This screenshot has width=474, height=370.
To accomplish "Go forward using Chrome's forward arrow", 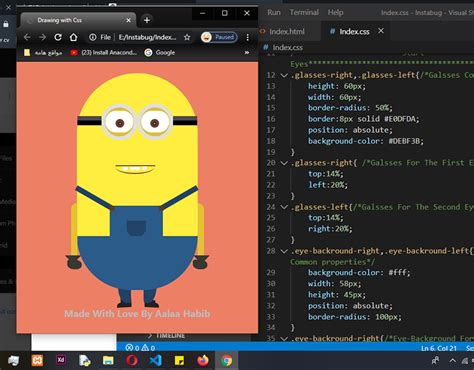I will tap(42, 37).
